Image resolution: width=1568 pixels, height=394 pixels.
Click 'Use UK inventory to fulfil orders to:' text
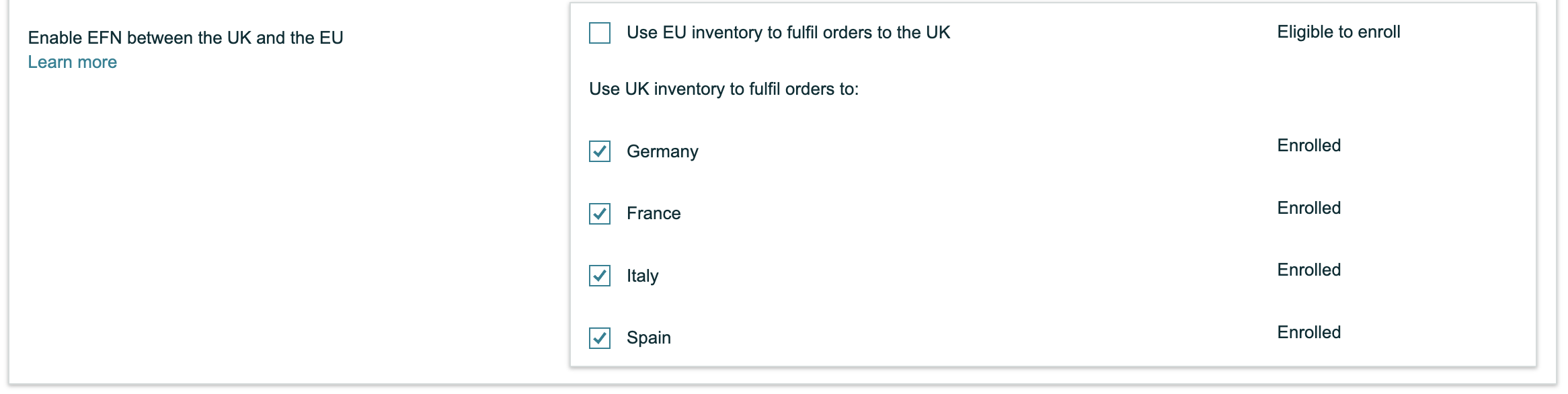pyautogui.click(x=724, y=89)
